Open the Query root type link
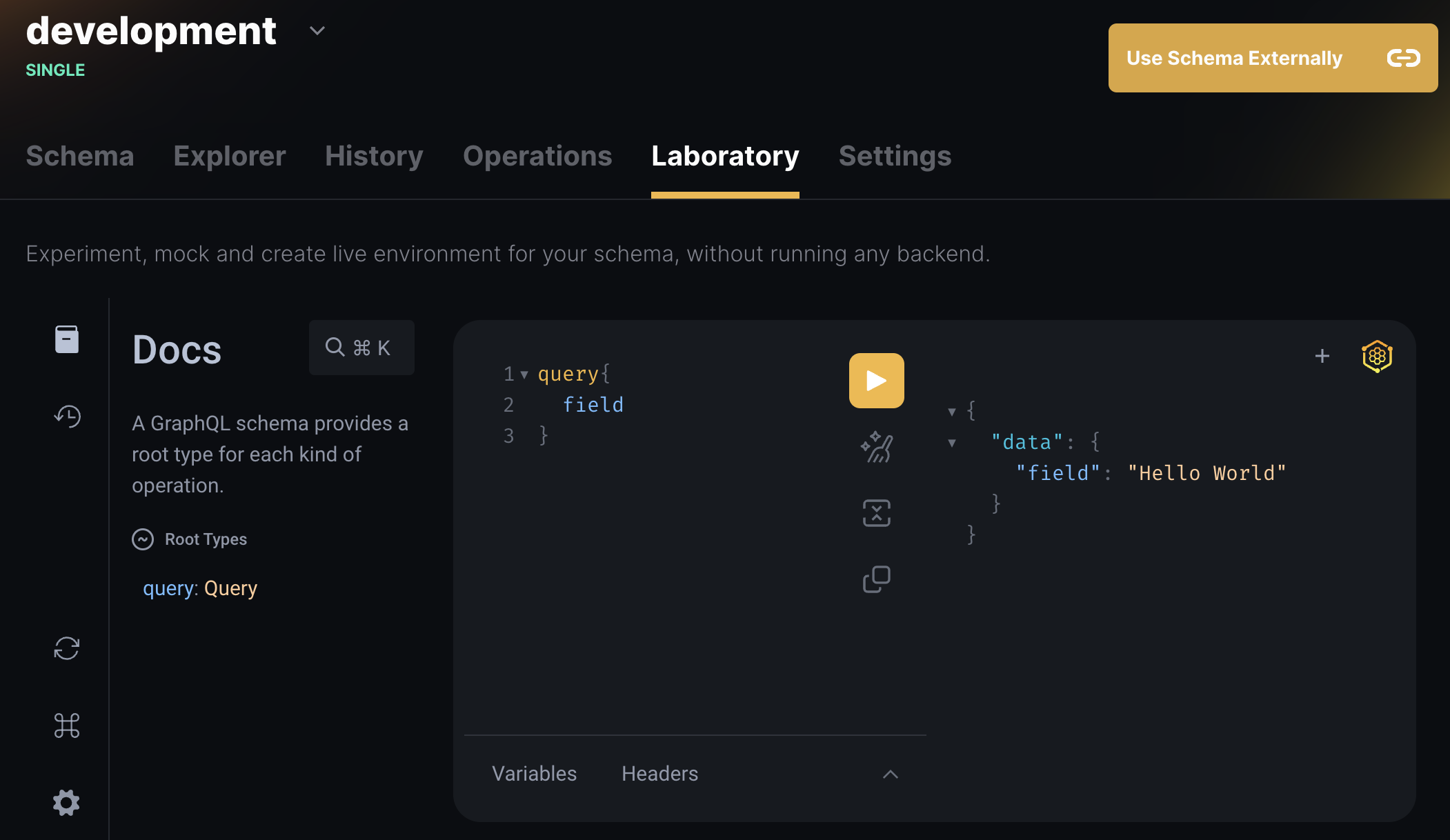Image resolution: width=1450 pixels, height=840 pixels. 230,588
